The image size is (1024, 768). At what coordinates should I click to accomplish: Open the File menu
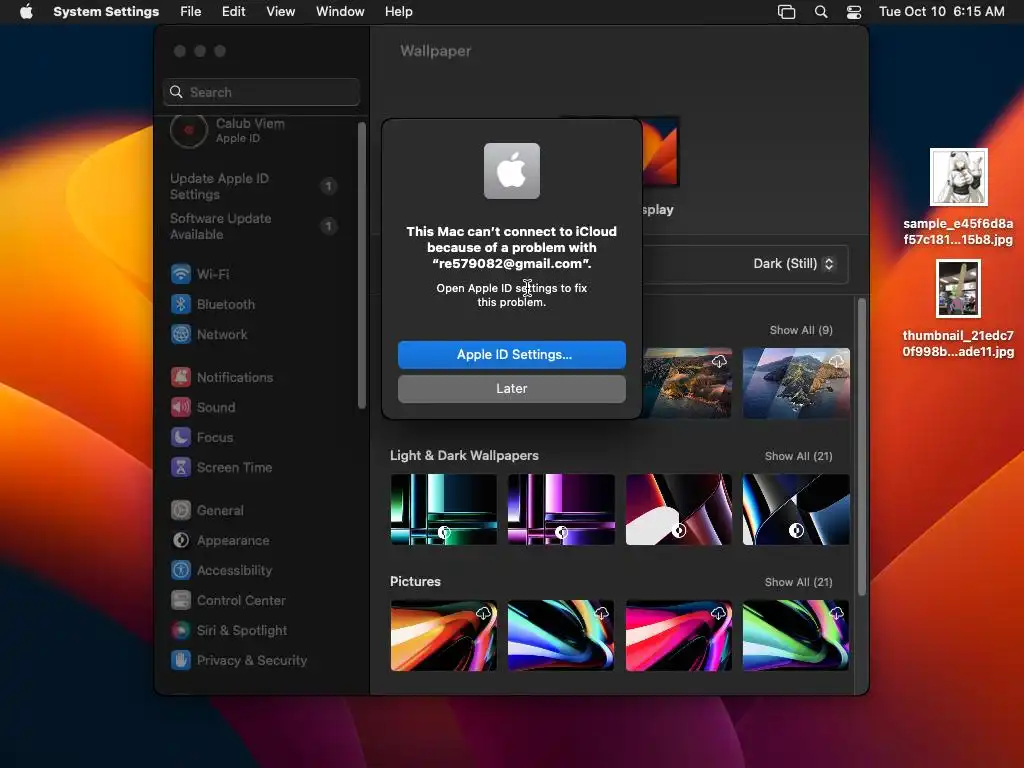pyautogui.click(x=191, y=12)
